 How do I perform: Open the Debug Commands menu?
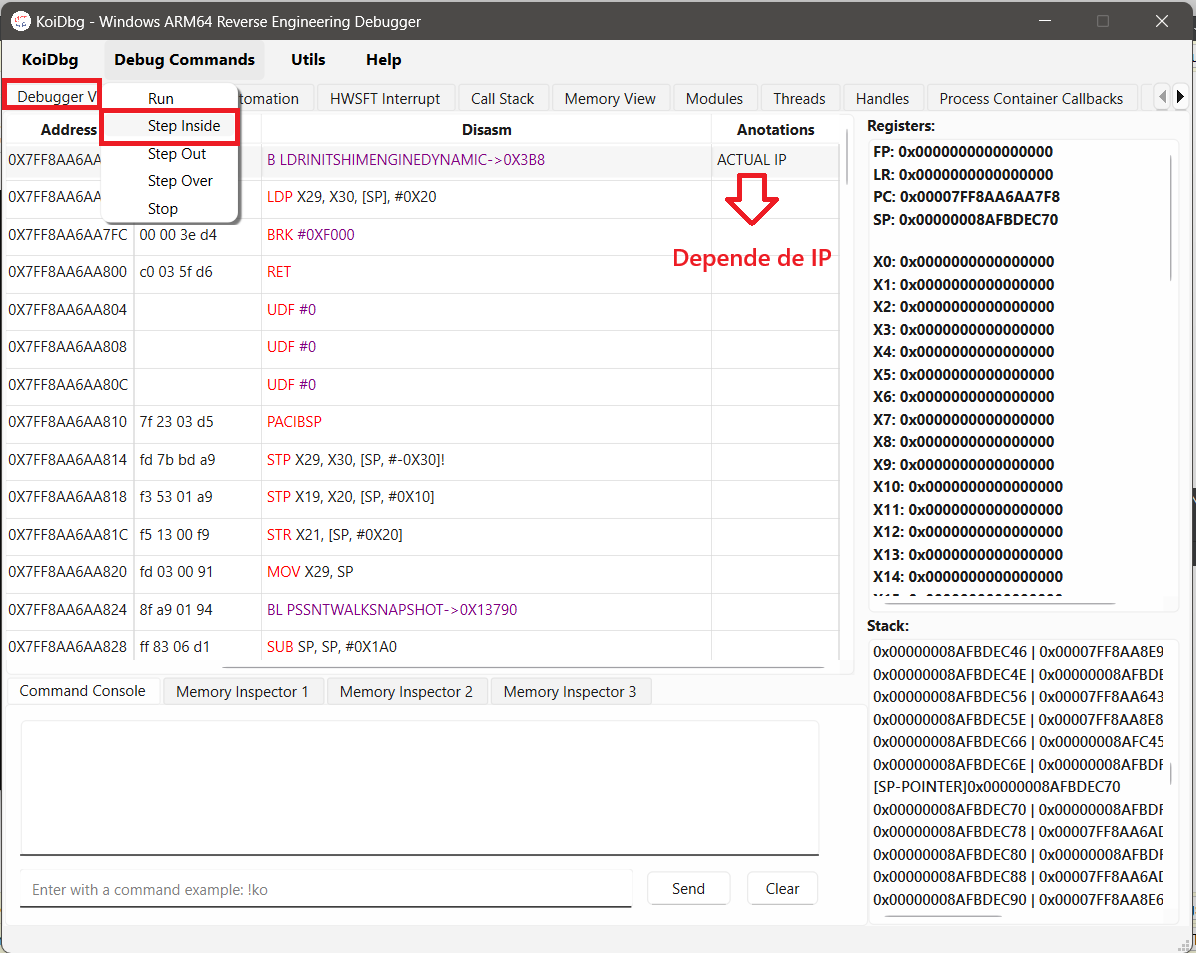[185, 60]
